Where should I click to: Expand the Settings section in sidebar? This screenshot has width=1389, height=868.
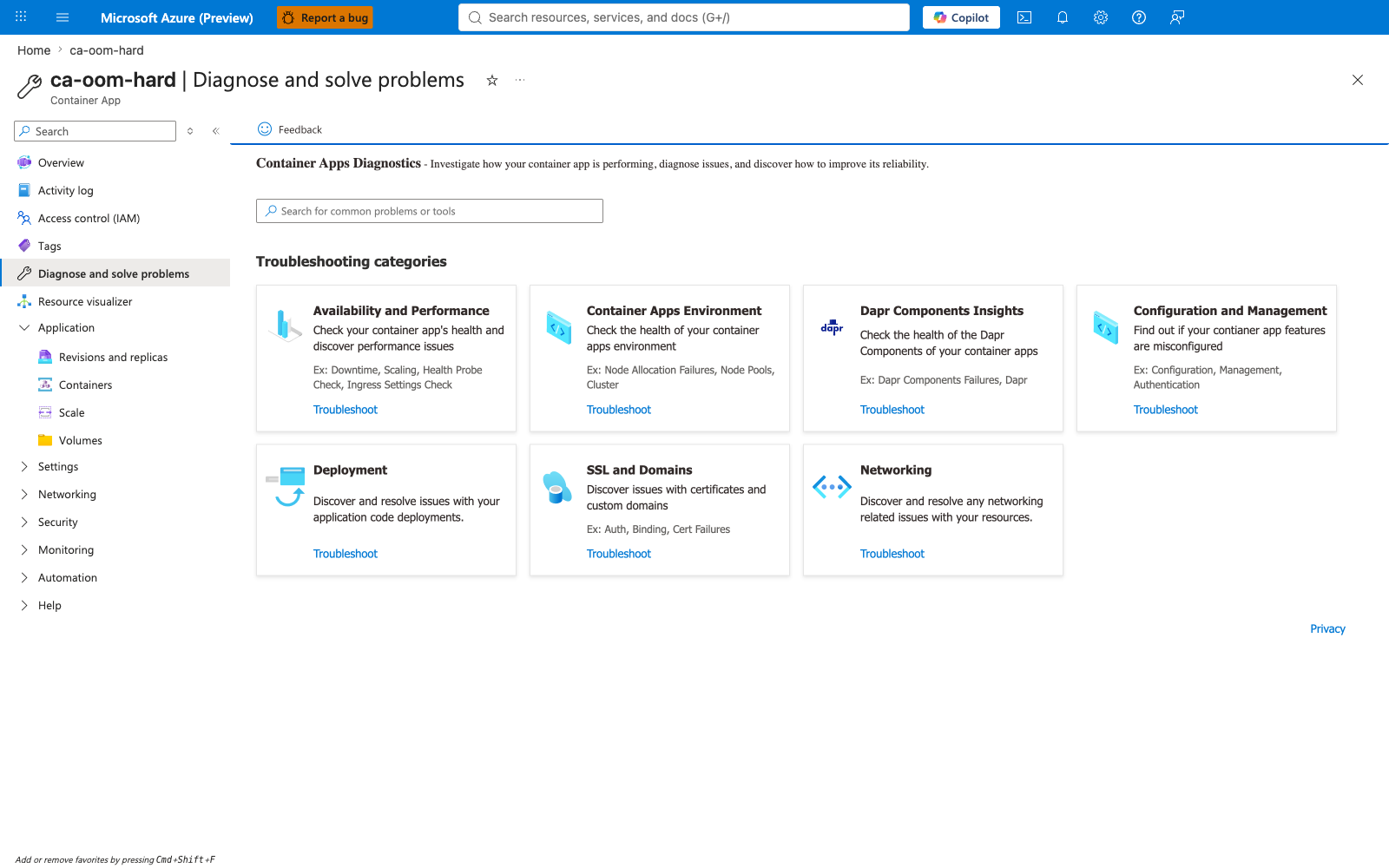click(24, 467)
